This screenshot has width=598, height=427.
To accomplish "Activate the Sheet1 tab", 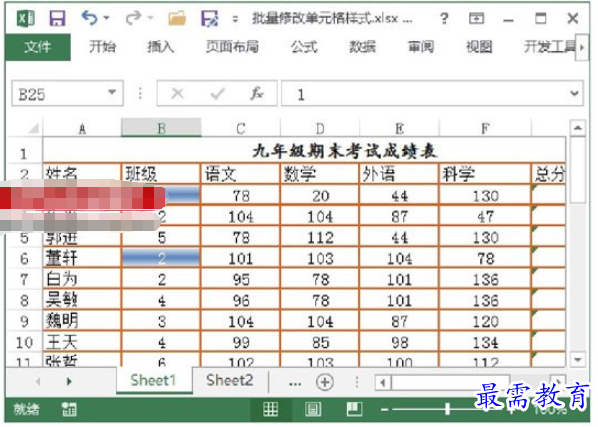I will (153, 380).
